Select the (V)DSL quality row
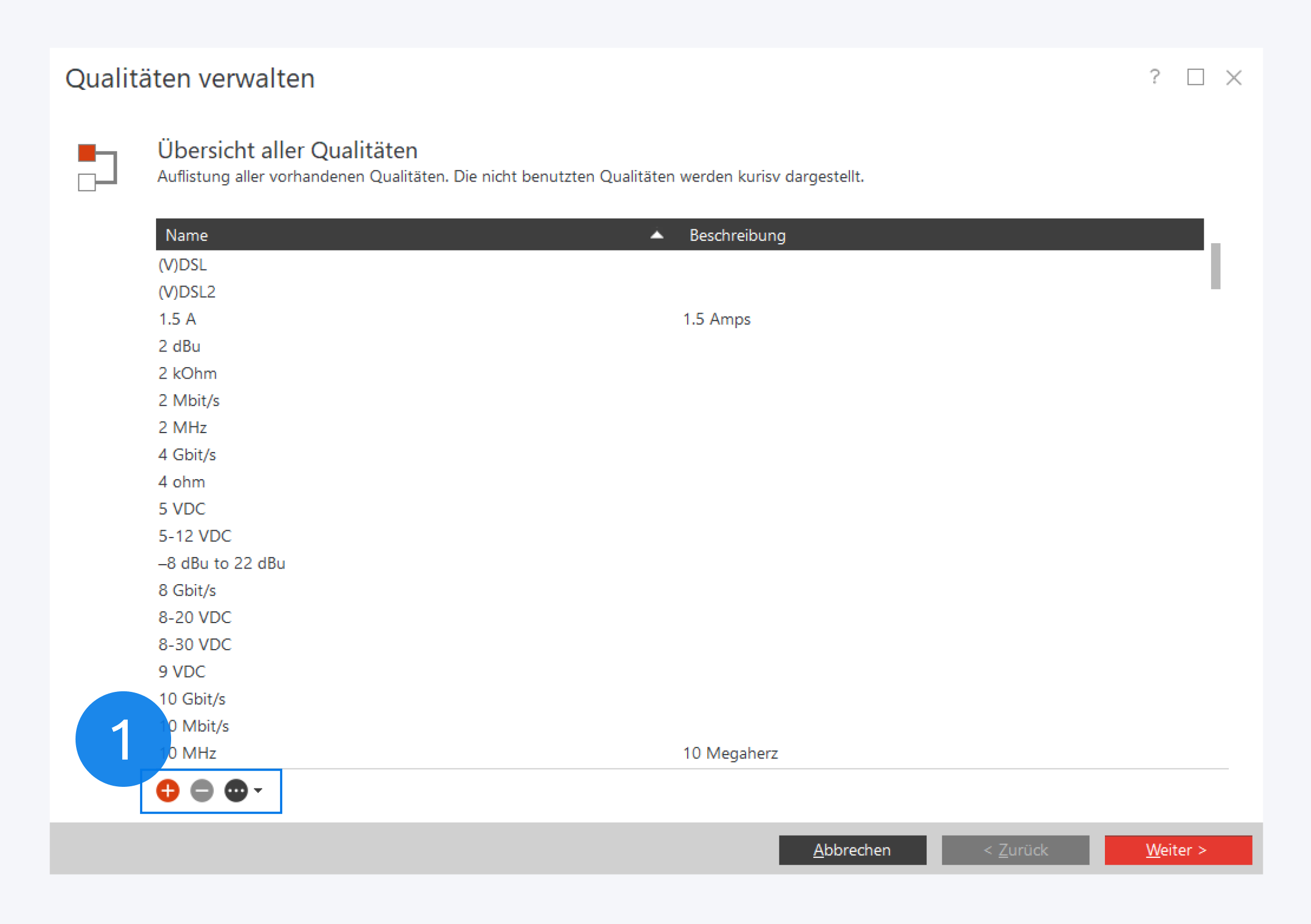The image size is (1311, 924). [x=183, y=265]
